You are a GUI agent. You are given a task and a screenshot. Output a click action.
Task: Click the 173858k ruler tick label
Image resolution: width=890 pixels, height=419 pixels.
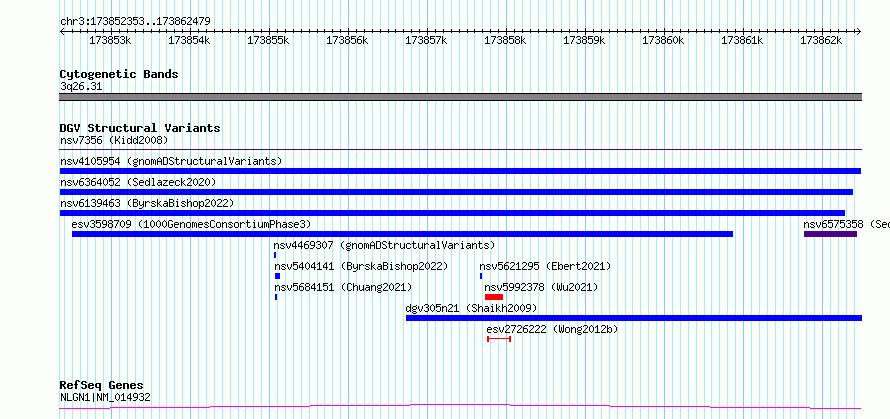(505, 40)
